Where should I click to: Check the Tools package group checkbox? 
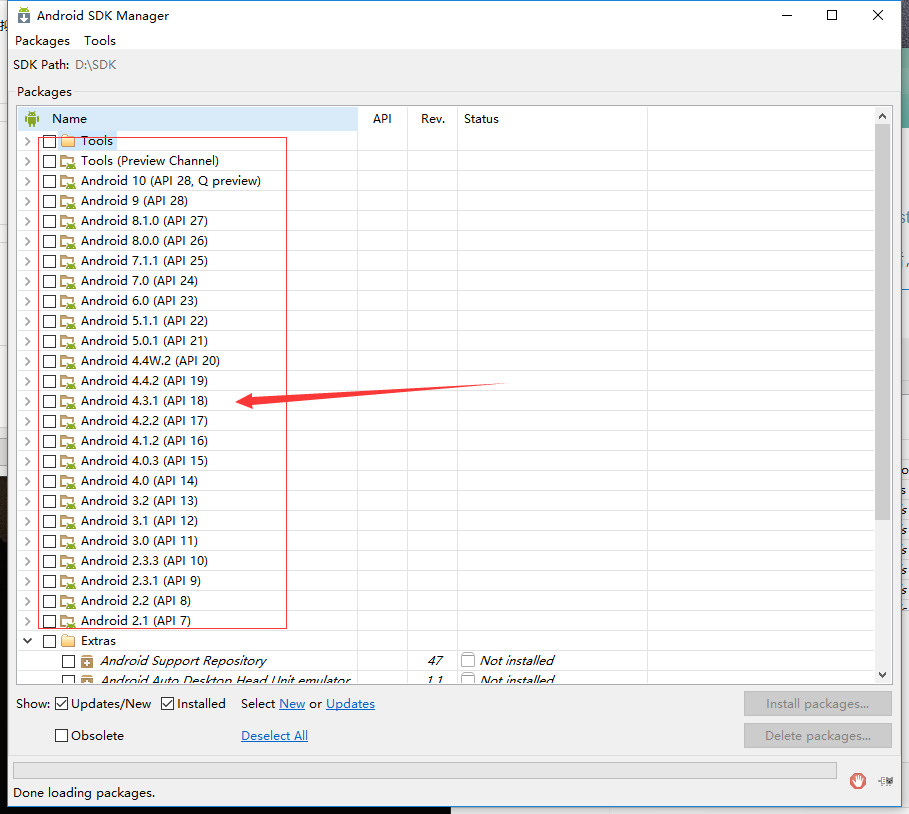[49, 141]
